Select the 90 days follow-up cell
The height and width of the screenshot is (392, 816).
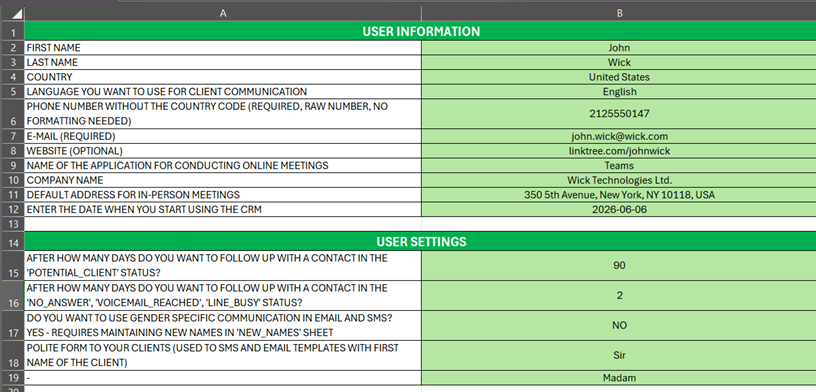click(x=619, y=265)
